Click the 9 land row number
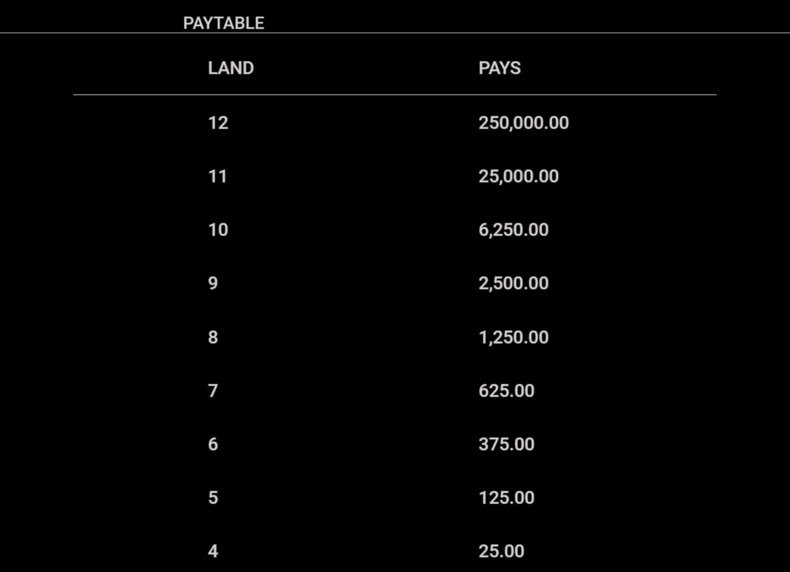Screen dimensions: 790x572 (x=213, y=283)
